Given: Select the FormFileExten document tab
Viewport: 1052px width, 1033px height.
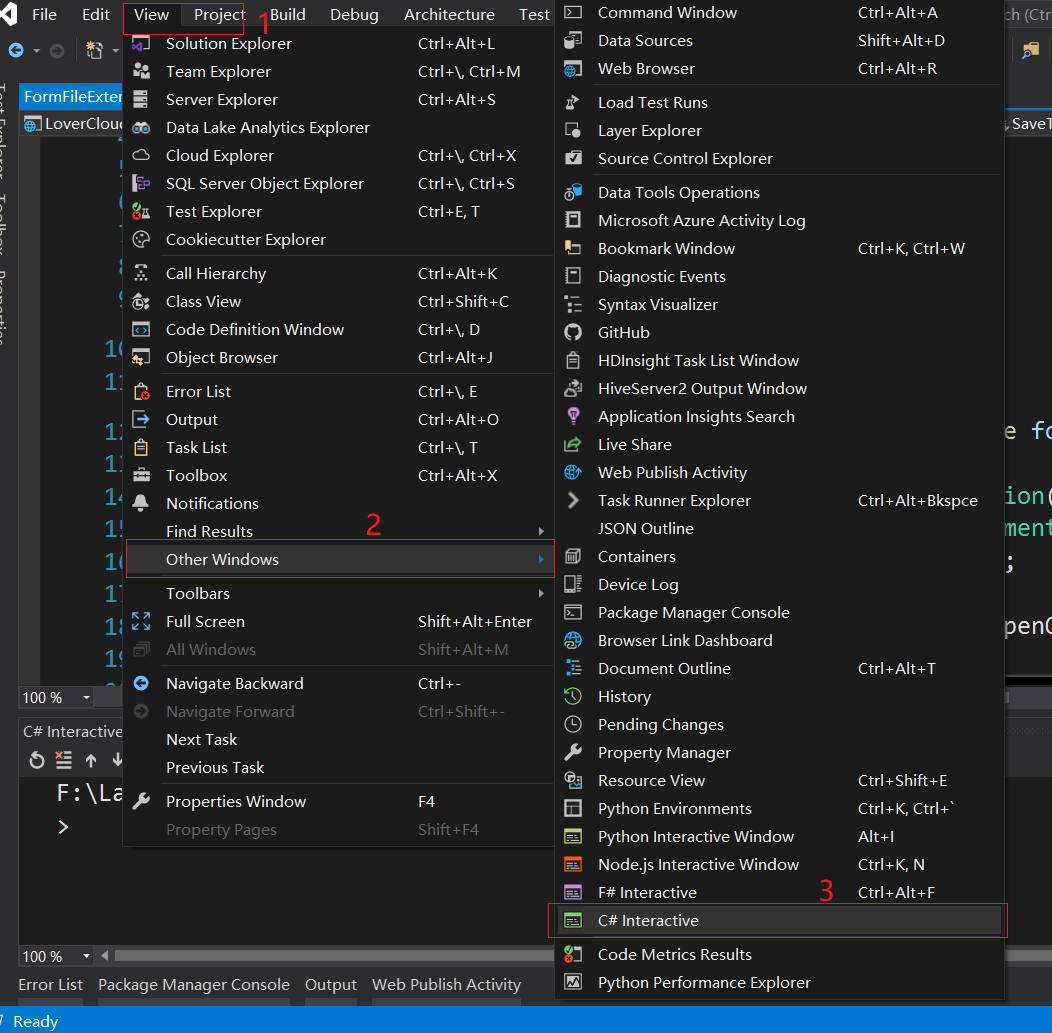Looking at the screenshot, I should coord(71,97).
